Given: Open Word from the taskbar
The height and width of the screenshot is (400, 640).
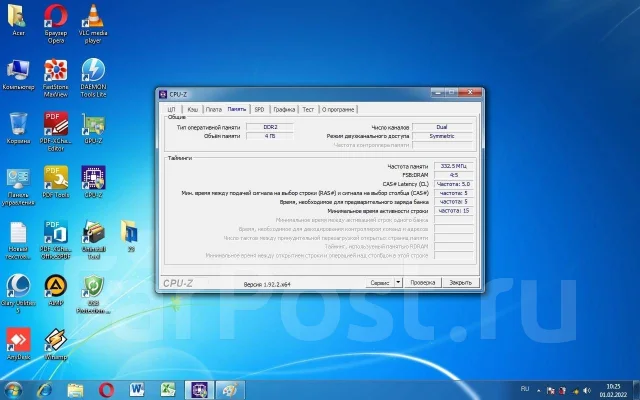Looking at the screenshot, I should click(137, 390).
